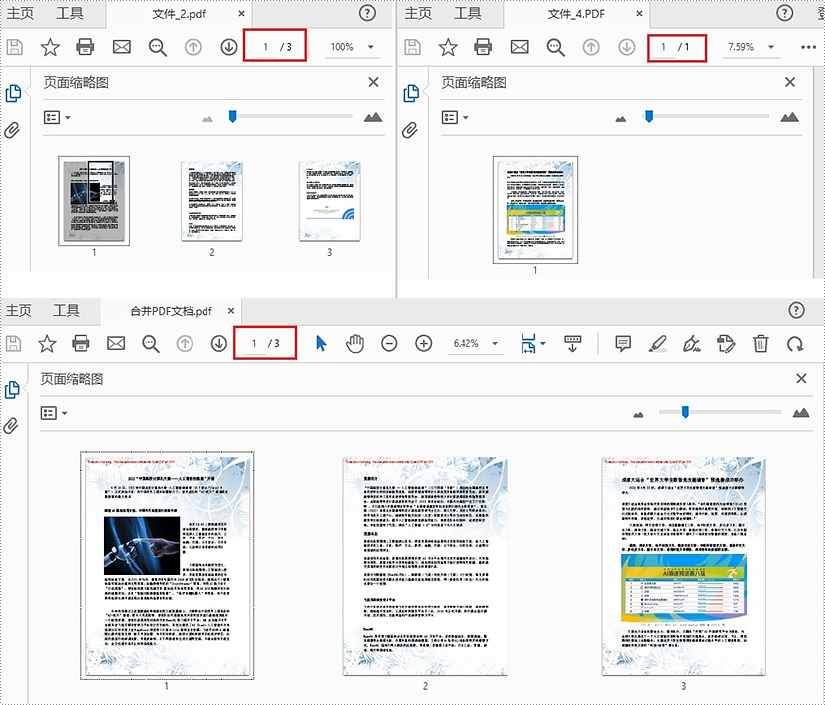Screen dimensions: 825x705
Task: Click the save icon in 文件_2.pdf window
Action: [x=15, y=47]
